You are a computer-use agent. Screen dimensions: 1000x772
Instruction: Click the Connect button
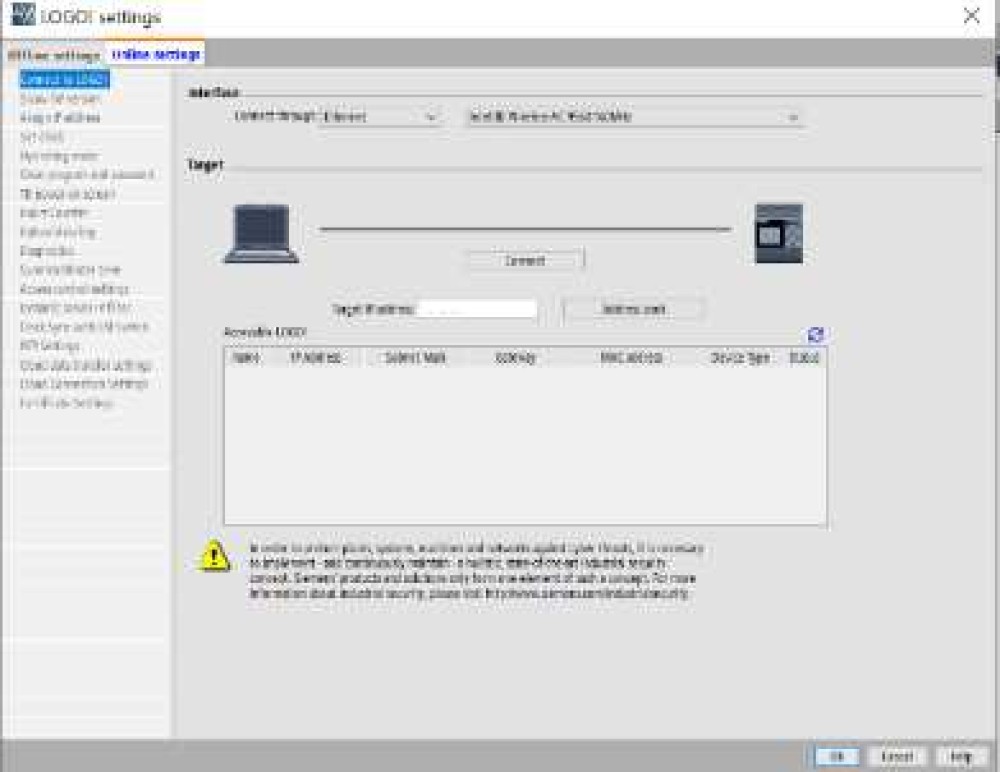526,260
